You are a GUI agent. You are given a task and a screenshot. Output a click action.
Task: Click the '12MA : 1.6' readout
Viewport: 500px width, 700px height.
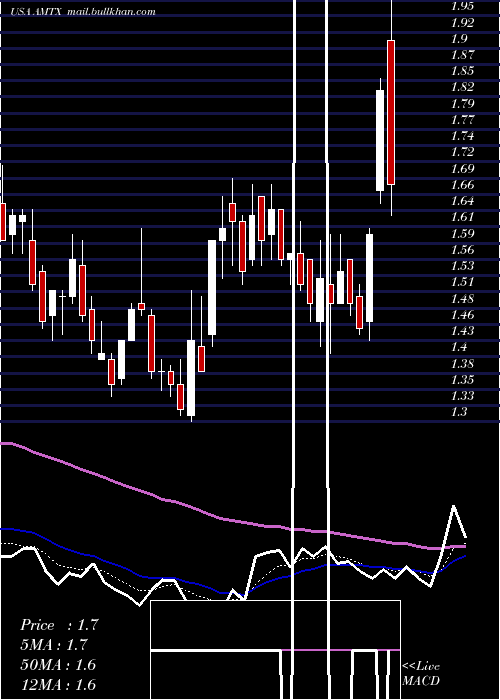click(x=58, y=684)
